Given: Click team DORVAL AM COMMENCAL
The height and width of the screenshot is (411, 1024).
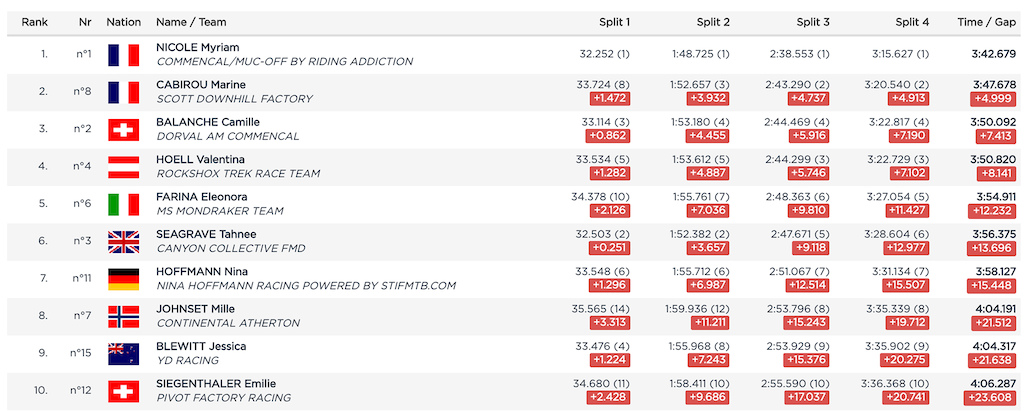Looking at the screenshot, I should (x=228, y=136).
